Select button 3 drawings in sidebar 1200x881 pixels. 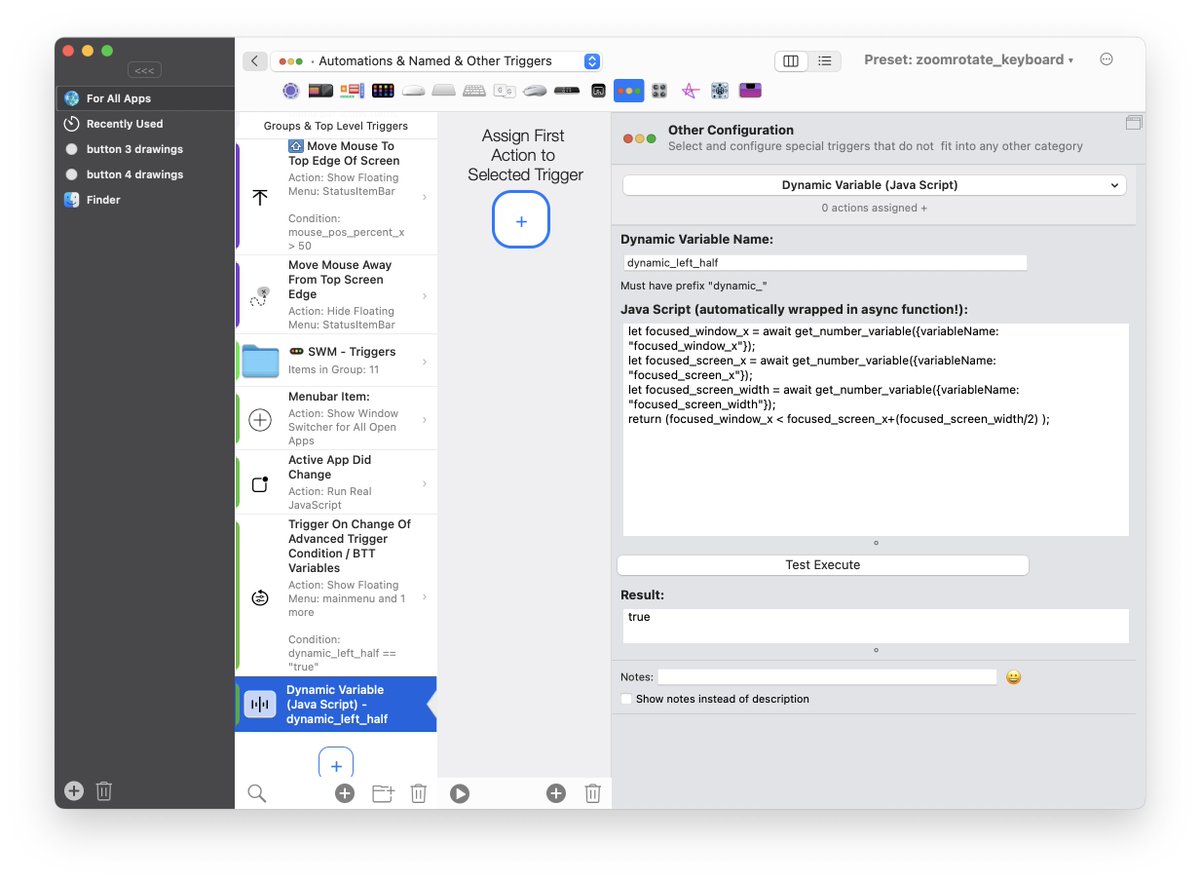coord(145,149)
